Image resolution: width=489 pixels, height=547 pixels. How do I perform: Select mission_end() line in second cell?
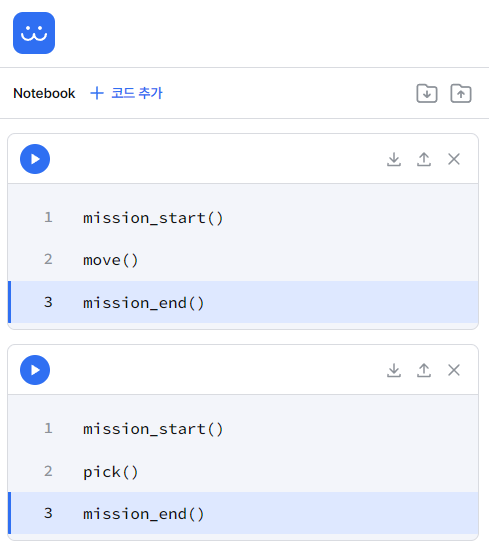[x=243, y=513]
